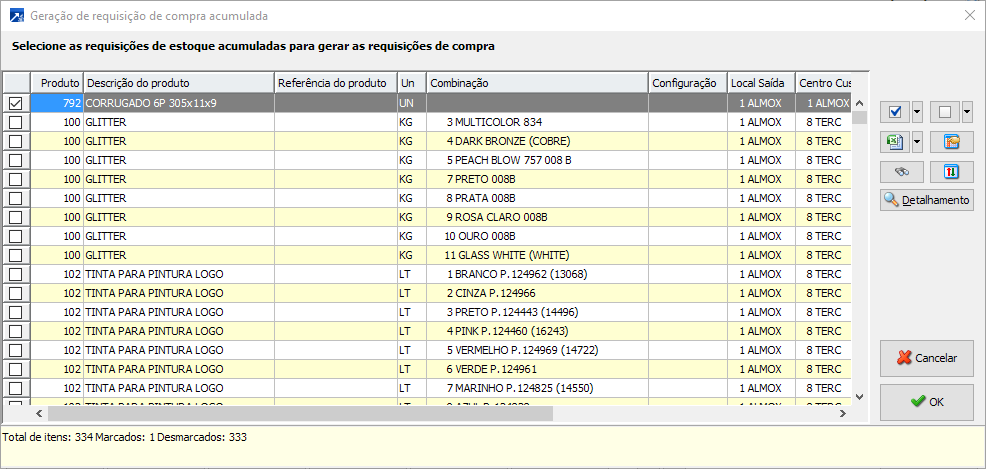Click the 5 PEACH BLOW 757 008 B cell
Image resolution: width=1000 pixels, height=476 pixels.
tap(538, 160)
